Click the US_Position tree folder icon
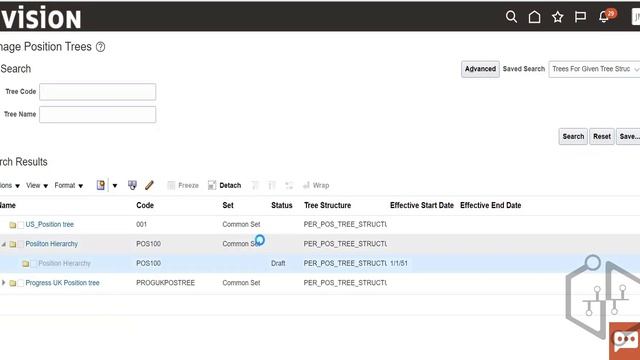 [x=13, y=225]
